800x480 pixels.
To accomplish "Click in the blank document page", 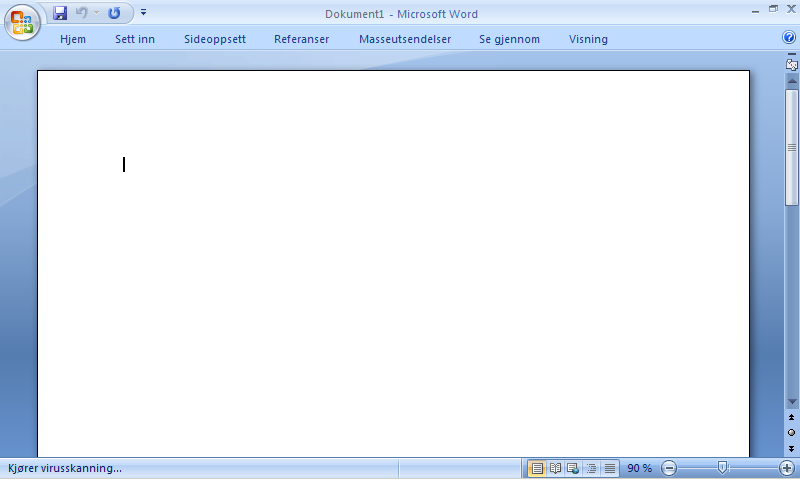I will [393, 264].
